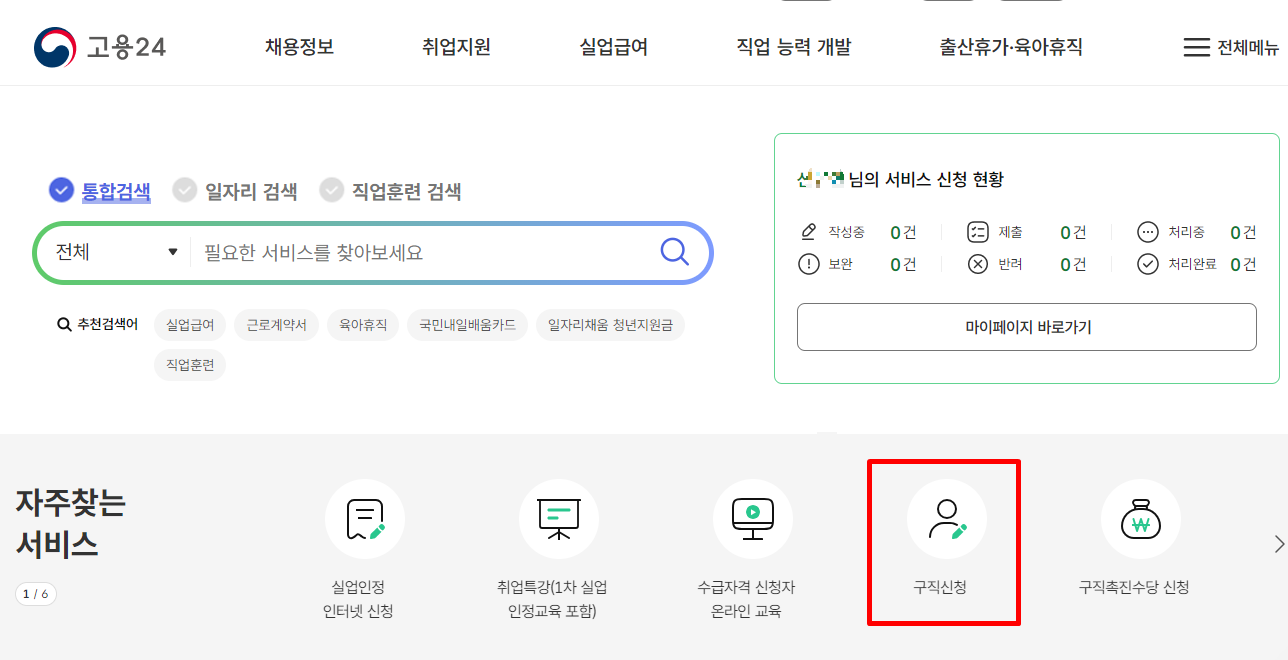Open the 실업인정 인터넷 신청 service icon
The width and height of the screenshot is (1288, 660).
[364, 519]
